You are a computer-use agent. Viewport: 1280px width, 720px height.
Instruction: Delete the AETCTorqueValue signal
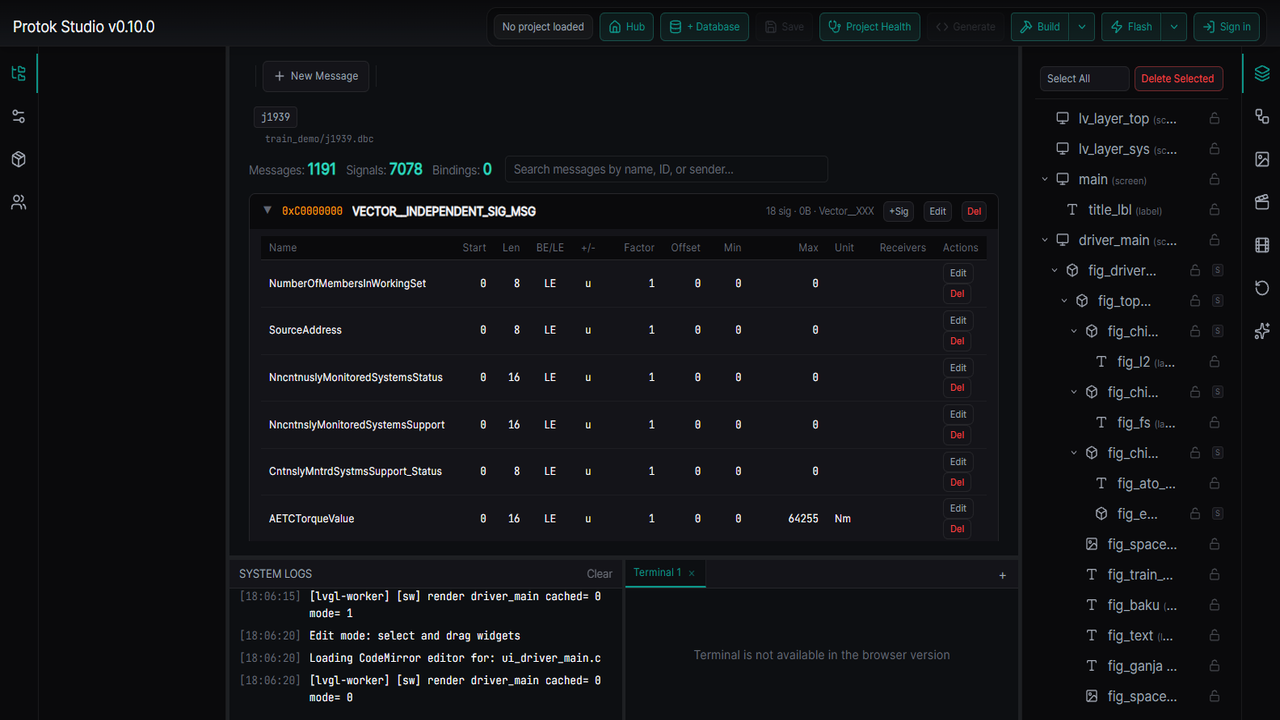point(957,529)
